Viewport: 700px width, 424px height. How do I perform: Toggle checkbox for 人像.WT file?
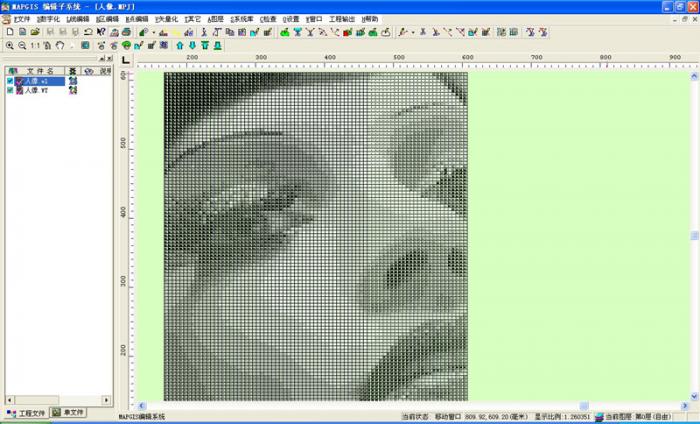pyautogui.click(x=10, y=90)
